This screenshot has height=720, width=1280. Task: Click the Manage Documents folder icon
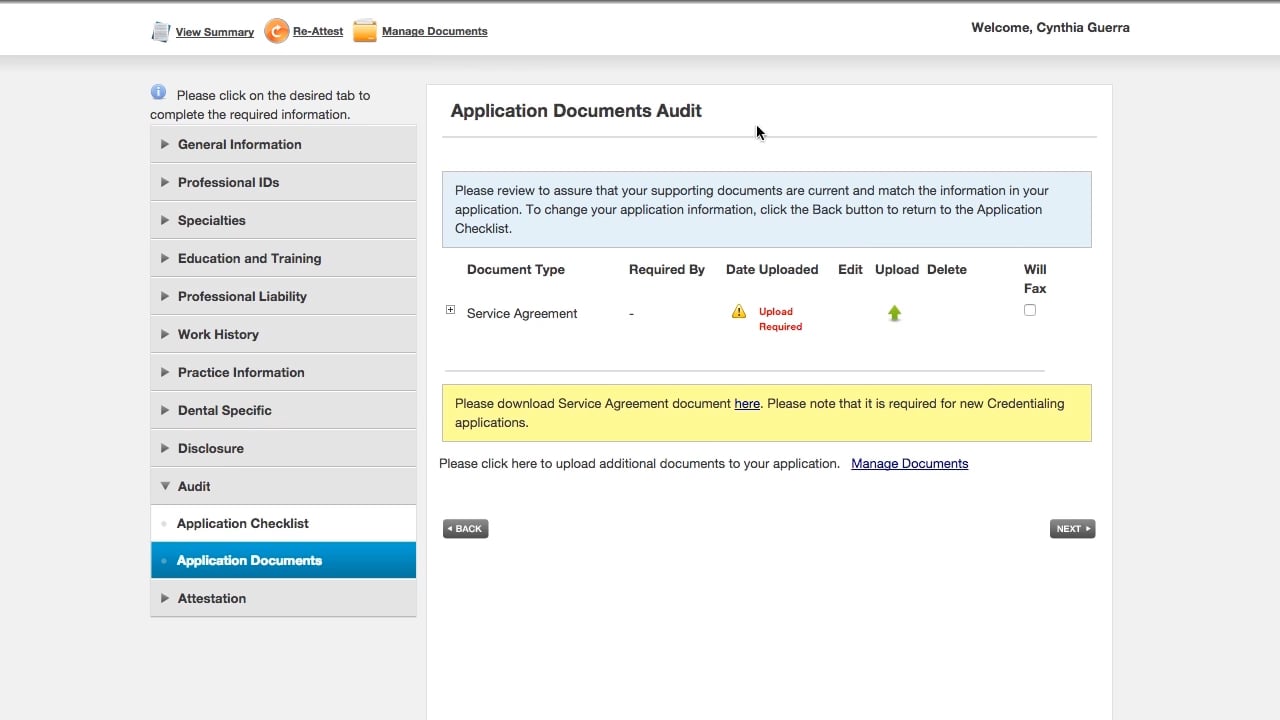pyautogui.click(x=365, y=32)
